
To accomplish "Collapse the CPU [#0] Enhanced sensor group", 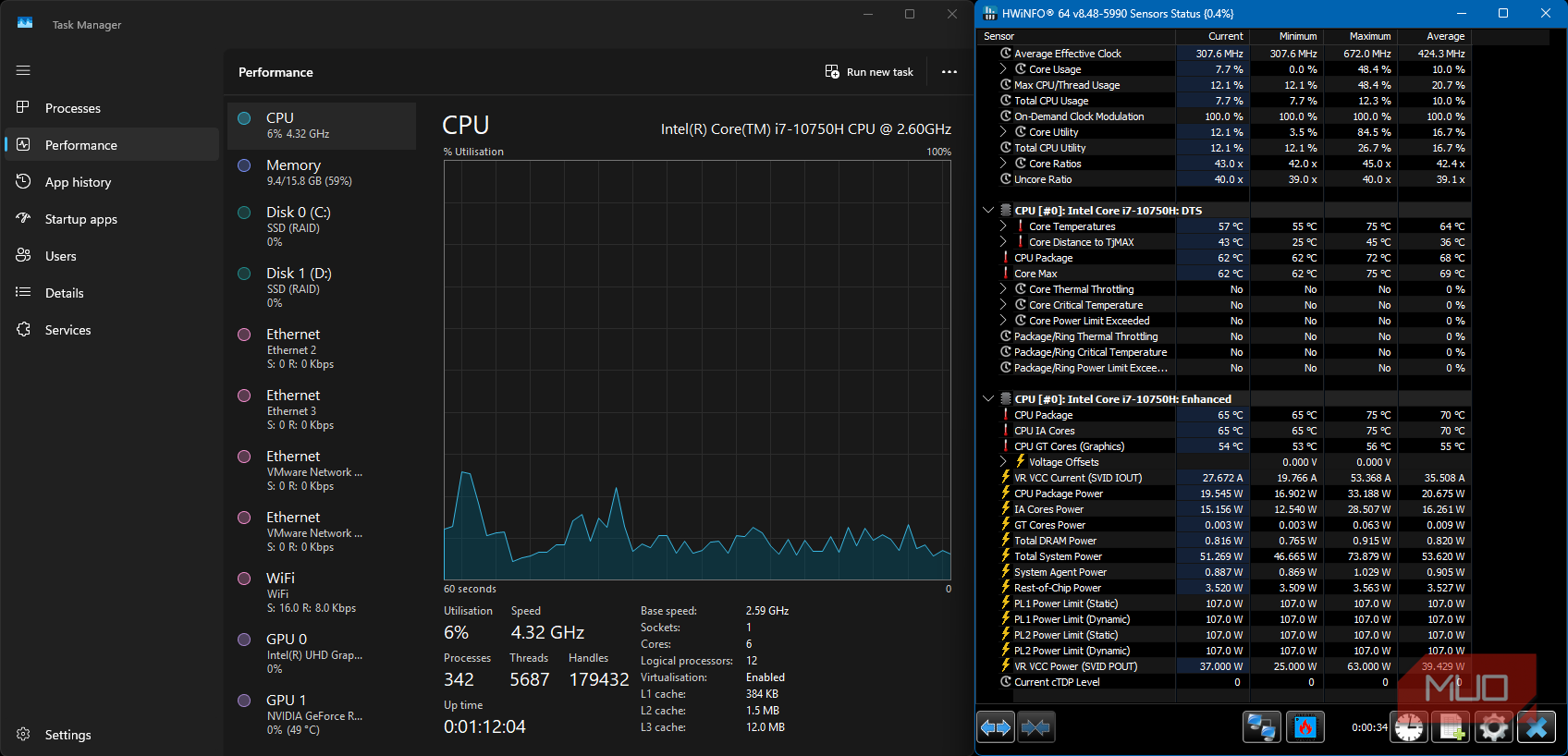I will click(x=988, y=399).
